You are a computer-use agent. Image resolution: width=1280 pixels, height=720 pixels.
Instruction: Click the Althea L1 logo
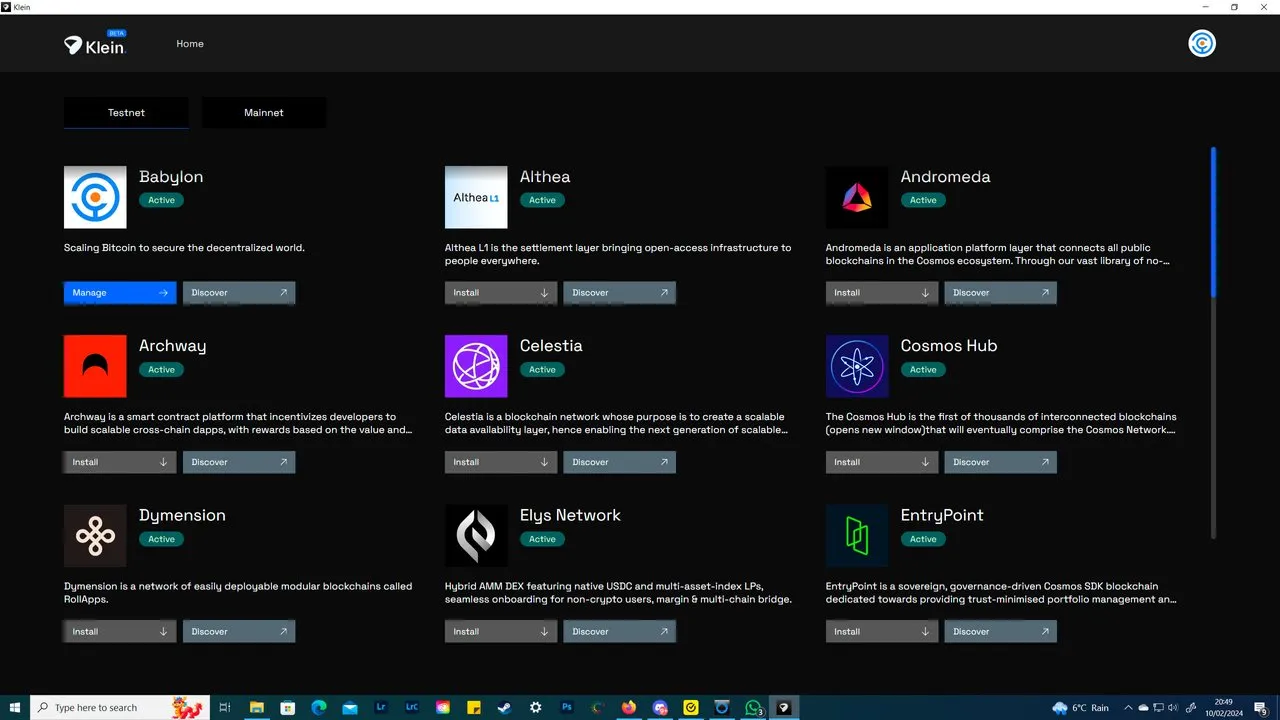[x=476, y=197]
